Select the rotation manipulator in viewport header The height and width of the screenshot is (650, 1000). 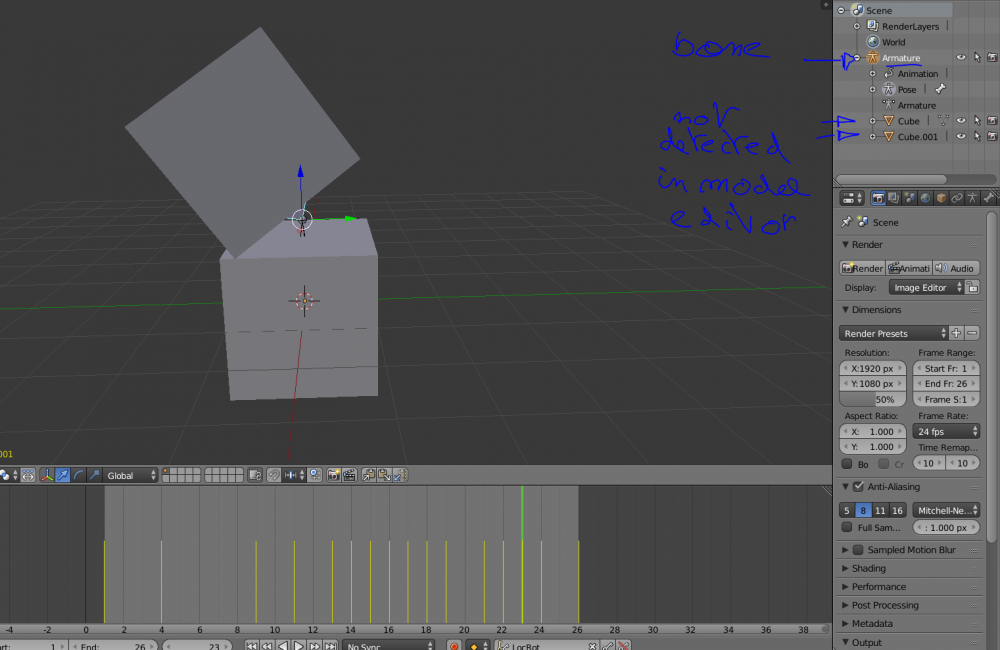coord(78,474)
